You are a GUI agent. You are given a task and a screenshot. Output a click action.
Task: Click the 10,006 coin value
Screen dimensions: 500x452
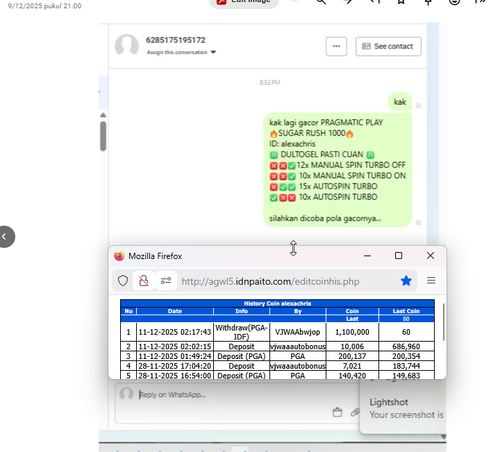(x=352, y=346)
